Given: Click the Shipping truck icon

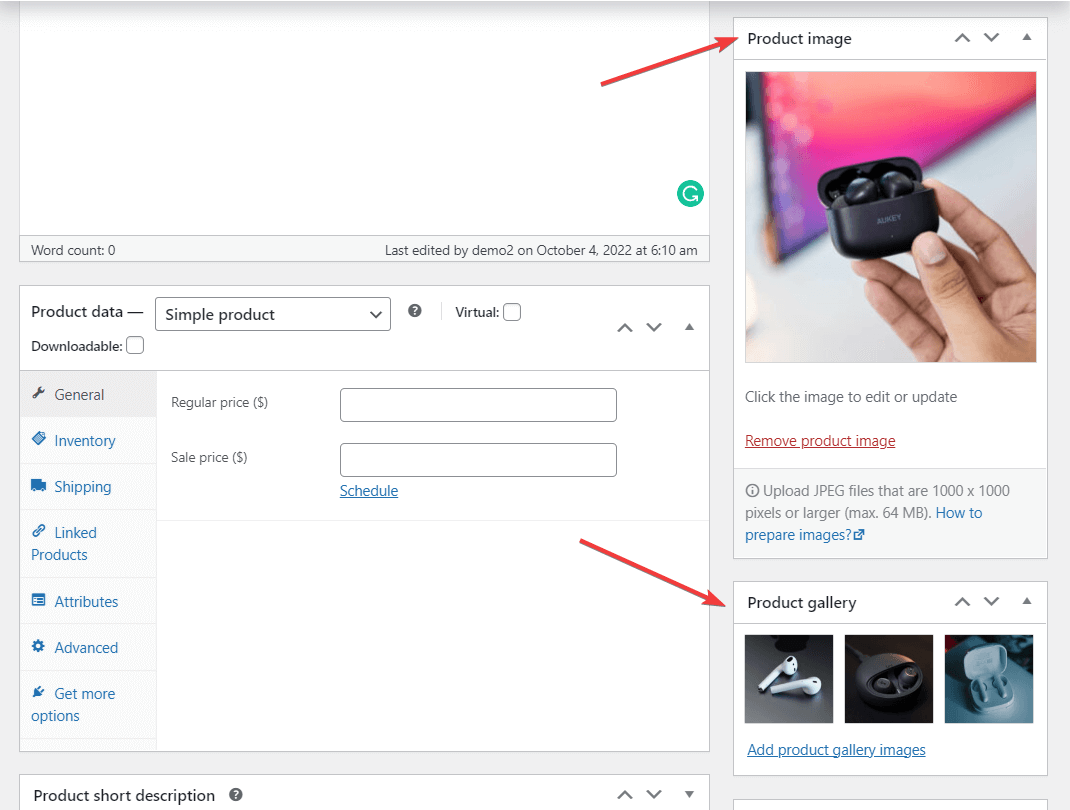Looking at the screenshot, I should tap(39, 485).
